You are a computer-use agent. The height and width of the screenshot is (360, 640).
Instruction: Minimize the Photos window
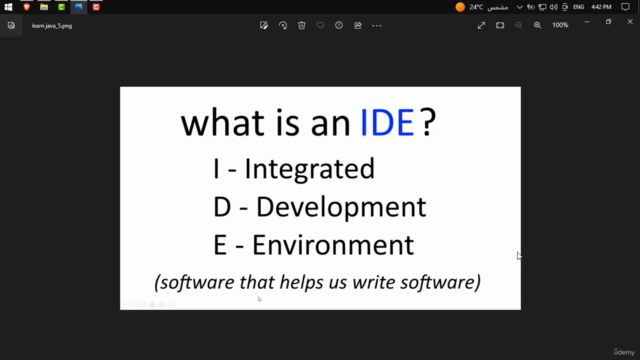587,22
